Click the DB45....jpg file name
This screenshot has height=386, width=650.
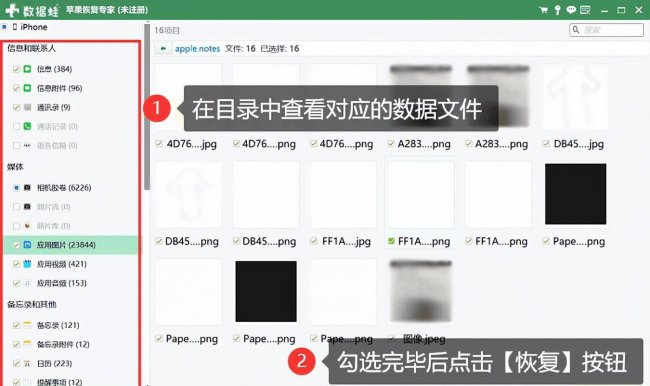click(579, 144)
